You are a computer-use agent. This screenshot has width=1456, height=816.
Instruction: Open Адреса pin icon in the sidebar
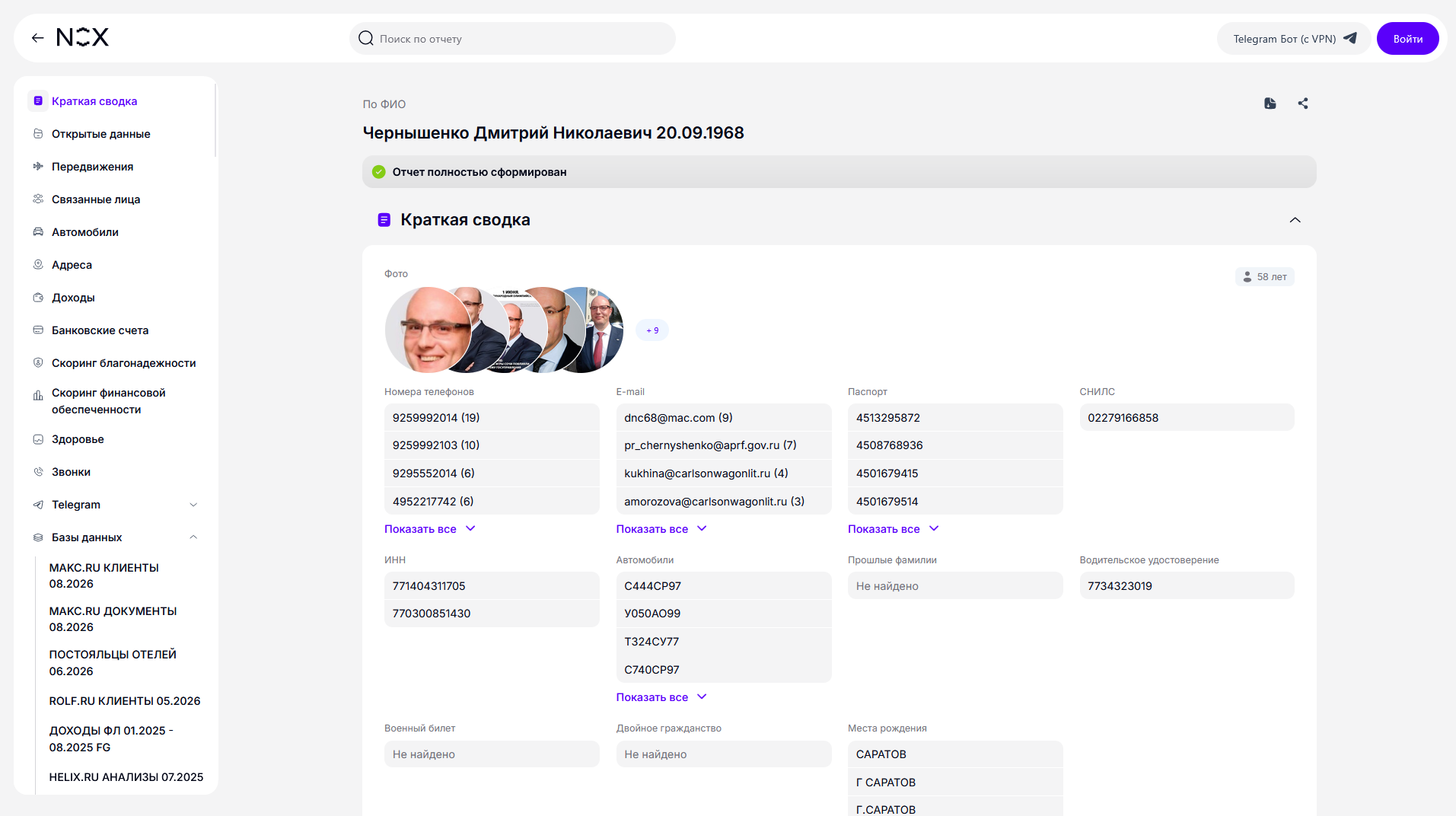point(38,265)
